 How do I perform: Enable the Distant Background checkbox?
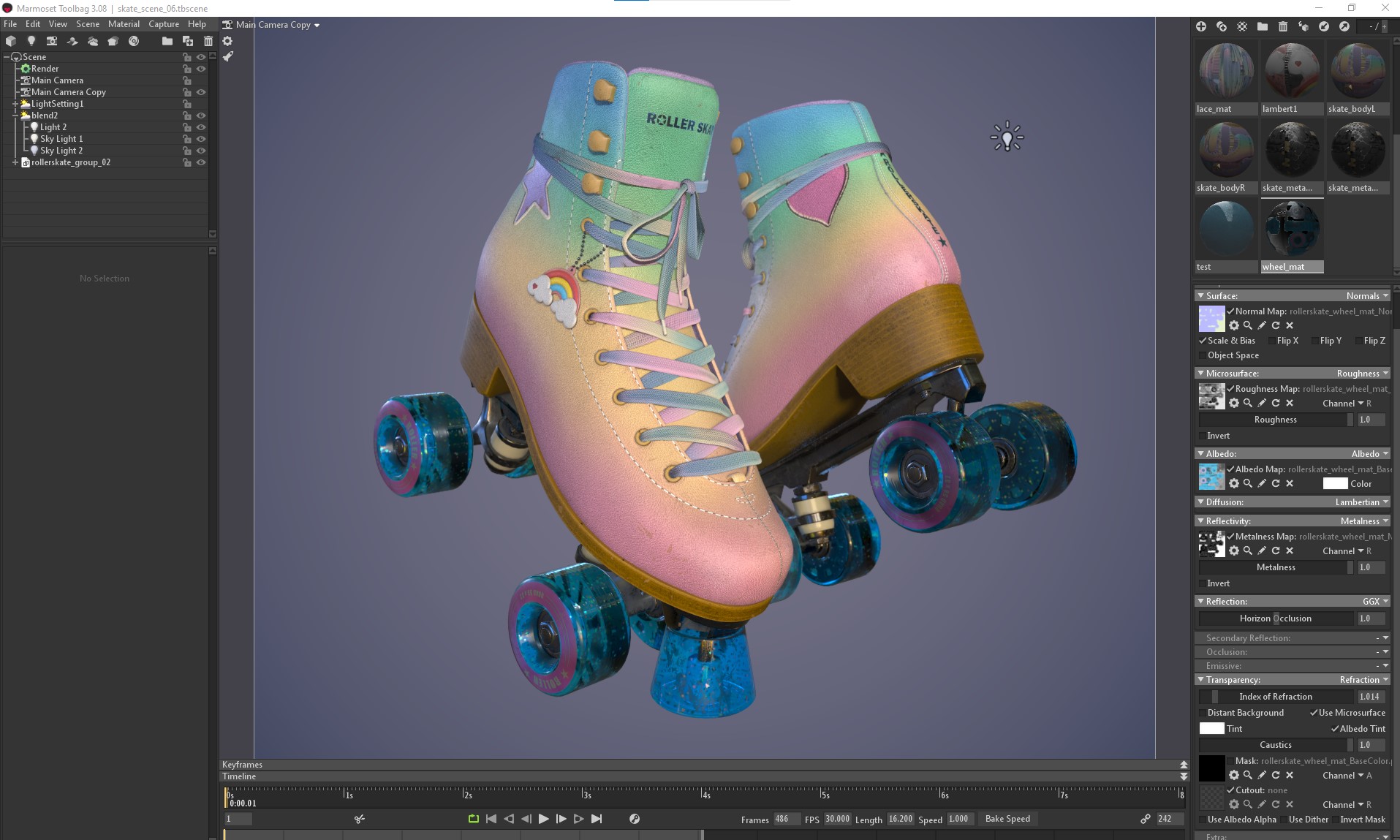pos(1203,713)
